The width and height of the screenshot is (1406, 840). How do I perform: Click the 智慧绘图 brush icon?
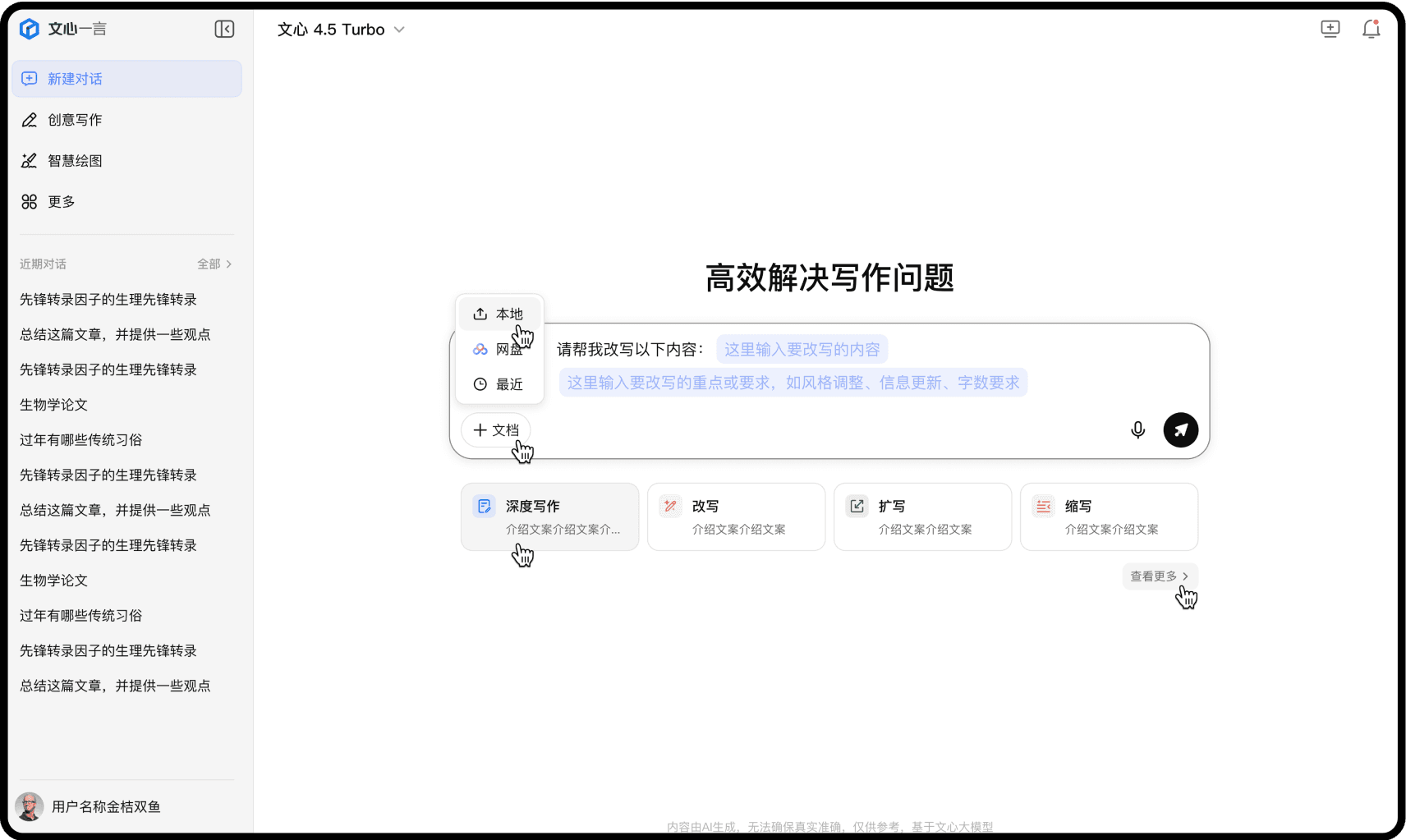[30, 161]
